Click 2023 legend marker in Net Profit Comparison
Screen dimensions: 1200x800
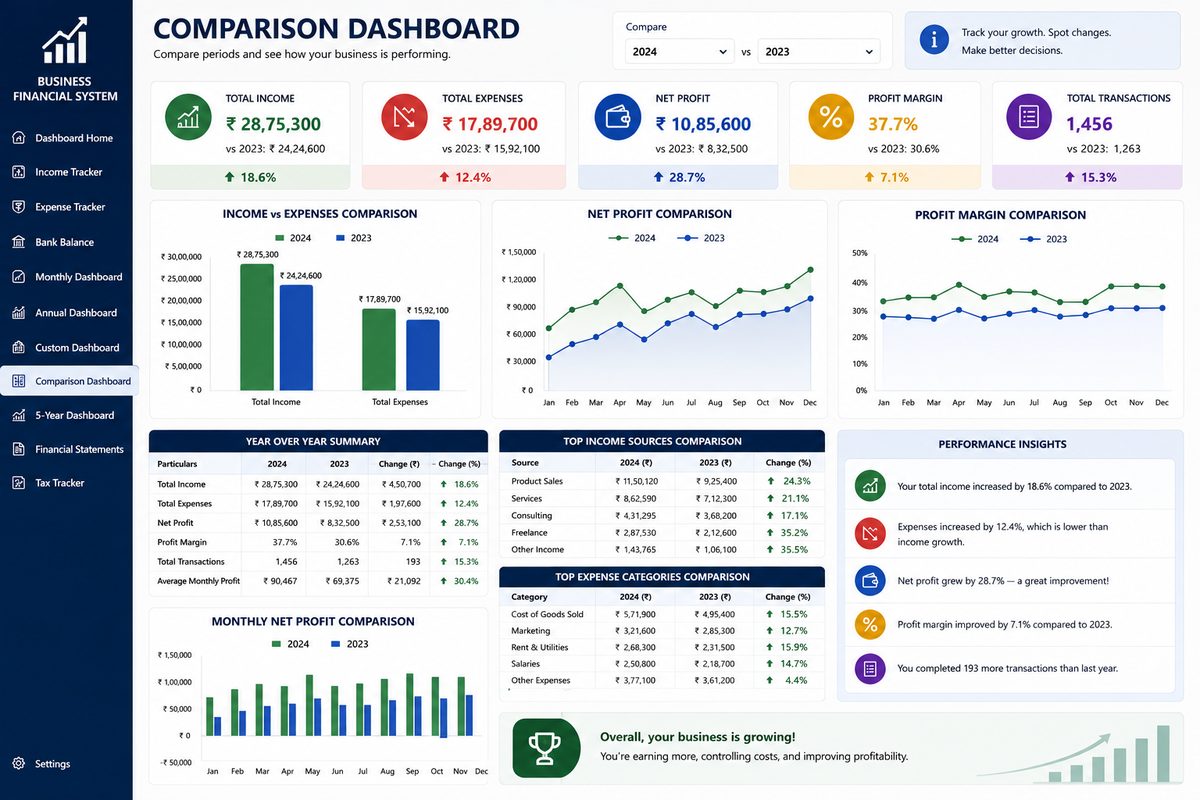tap(688, 238)
